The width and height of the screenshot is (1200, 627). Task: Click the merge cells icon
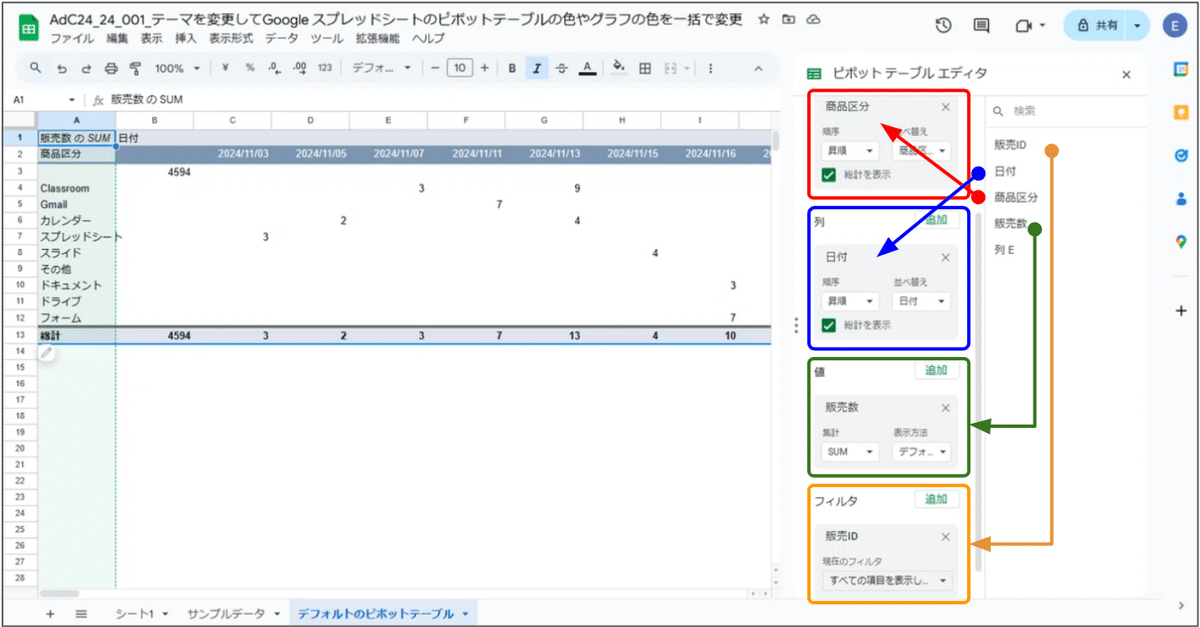pyautogui.click(x=672, y=68)
